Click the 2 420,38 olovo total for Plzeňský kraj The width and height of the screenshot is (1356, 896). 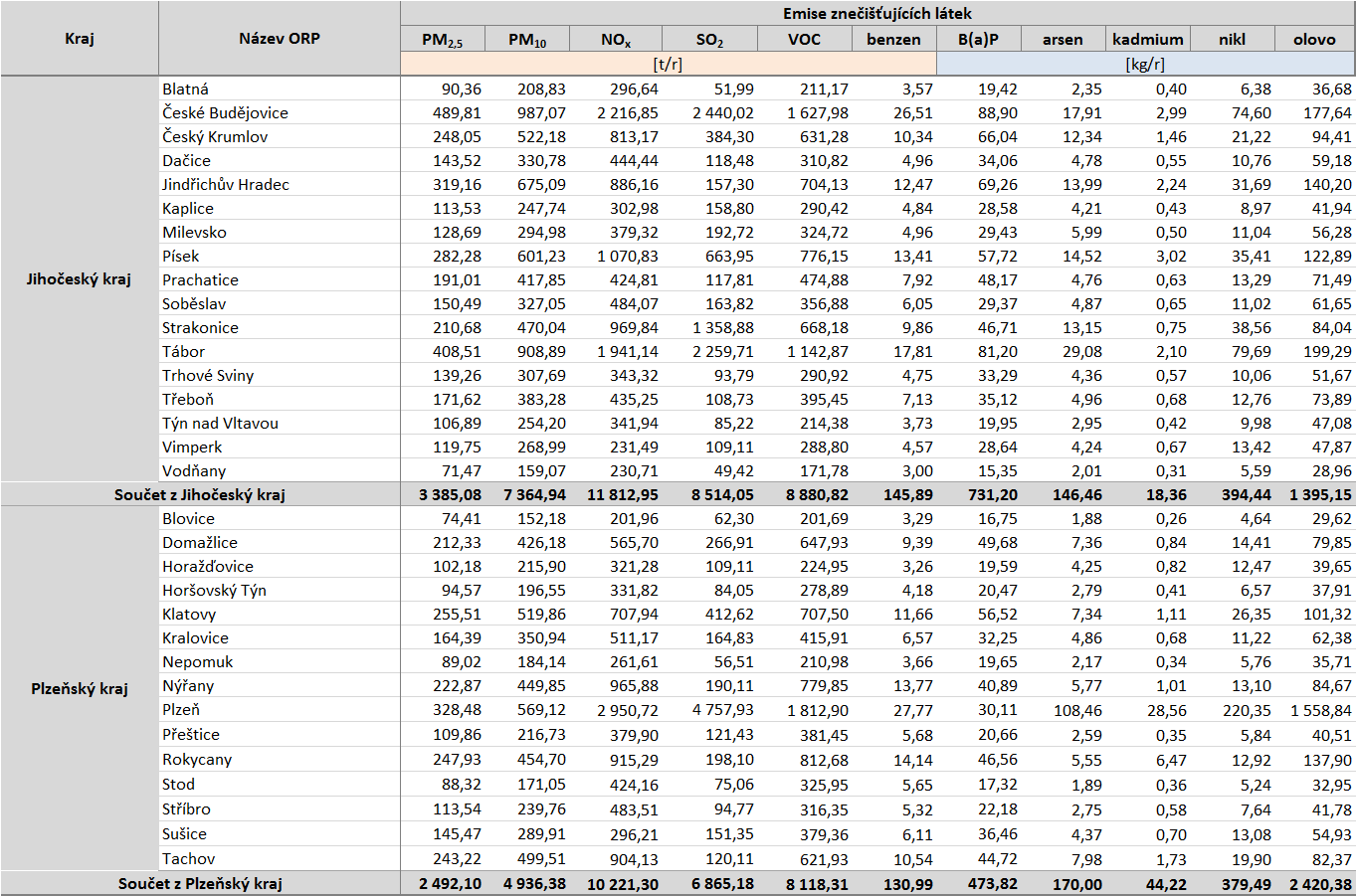(x=1320, y=884)
